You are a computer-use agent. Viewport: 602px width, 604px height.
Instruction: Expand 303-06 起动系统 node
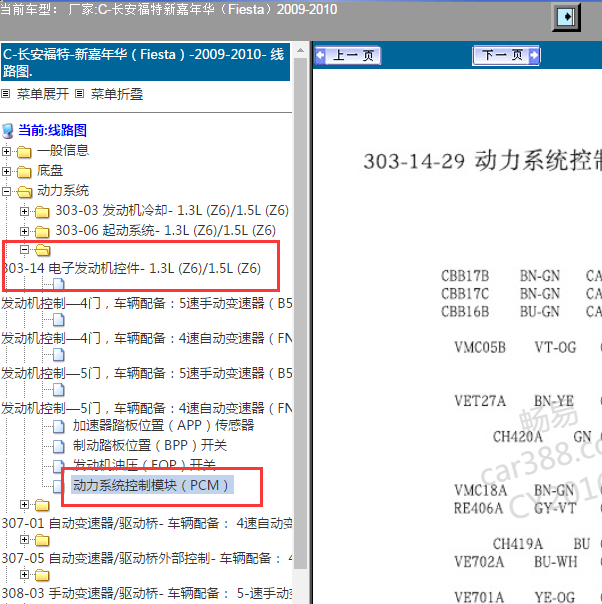tap(24, 231)
